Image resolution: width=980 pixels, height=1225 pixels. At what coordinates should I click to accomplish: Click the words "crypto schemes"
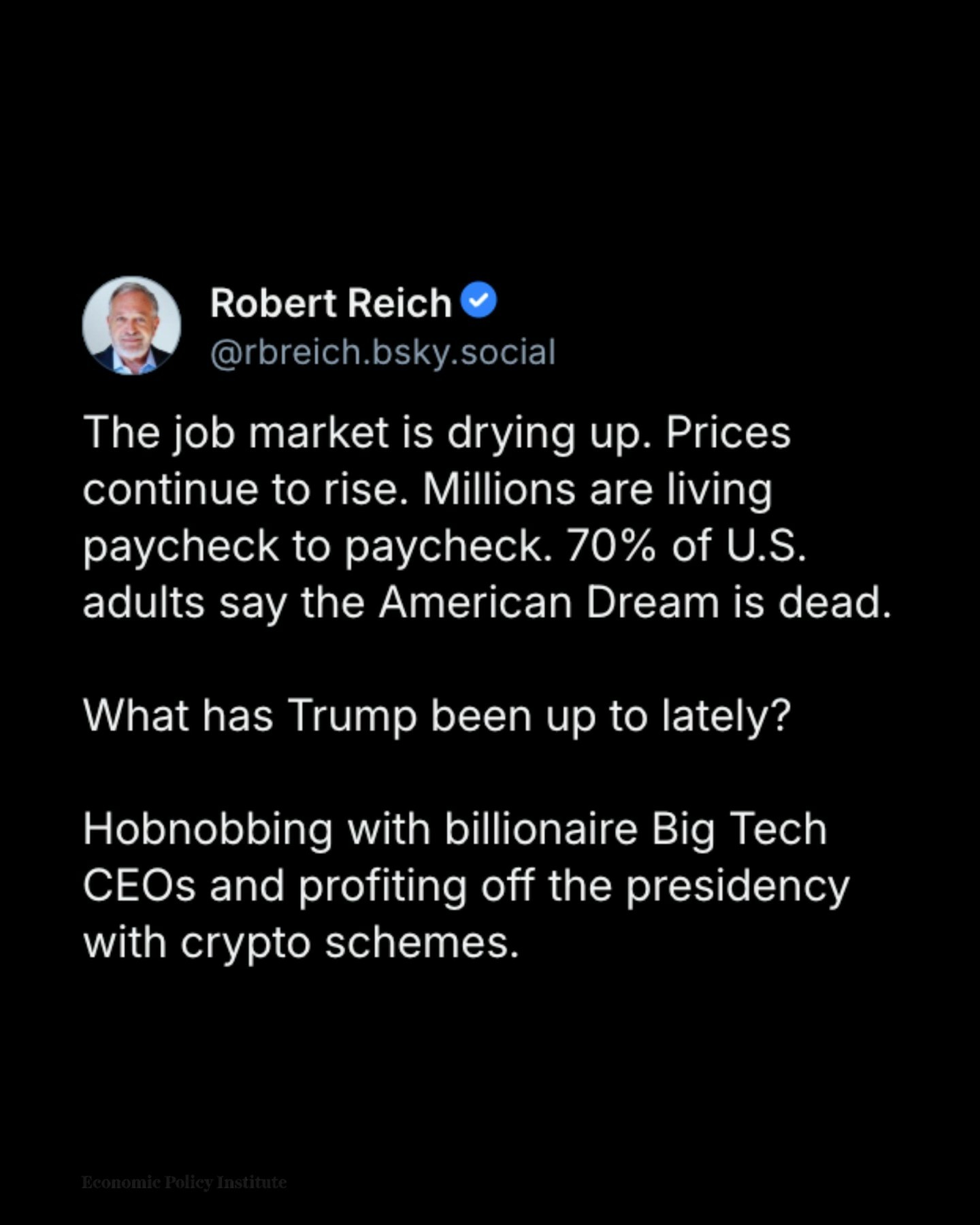point(349,943)
